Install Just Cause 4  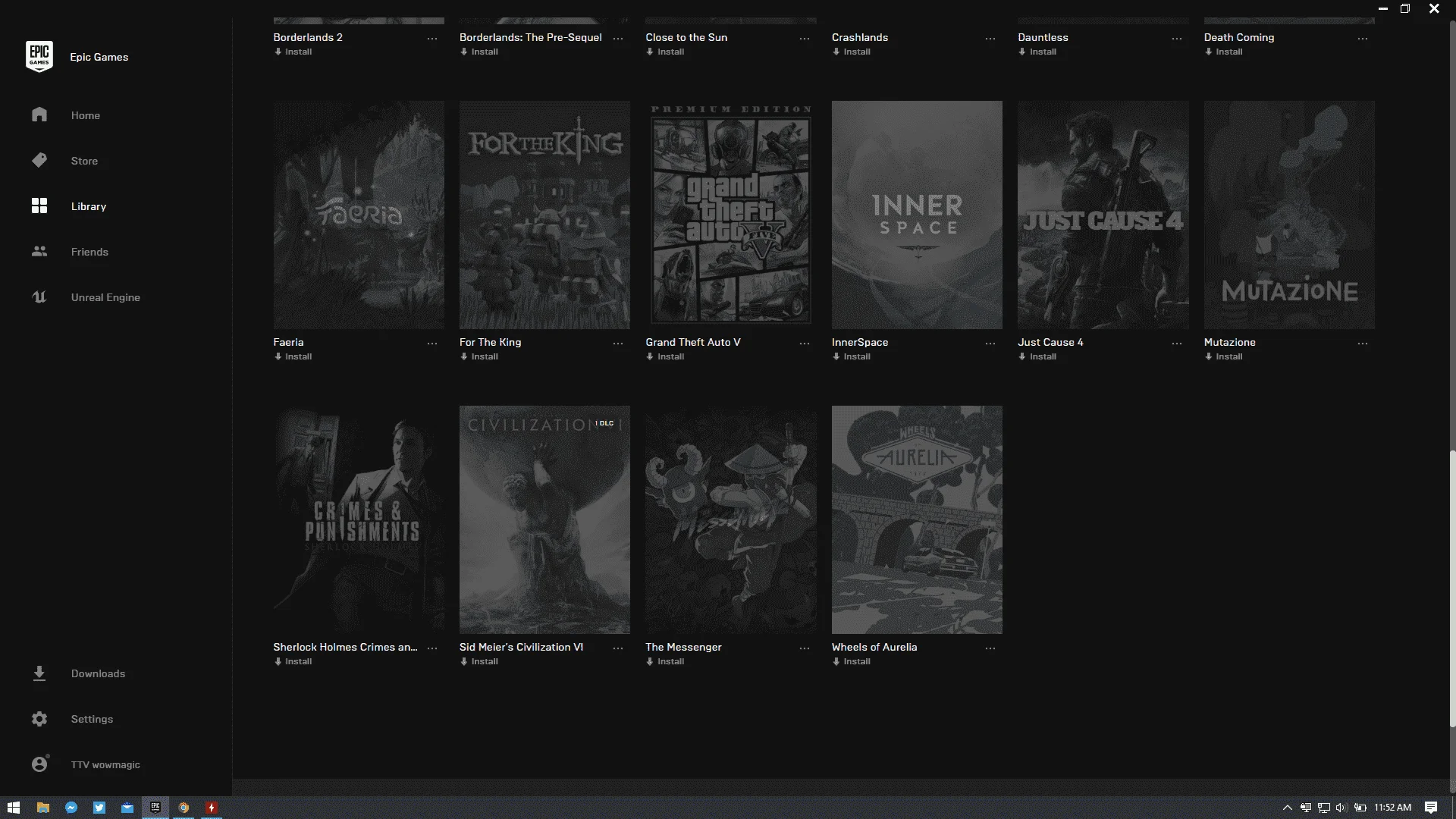[x=1037, y=356]
